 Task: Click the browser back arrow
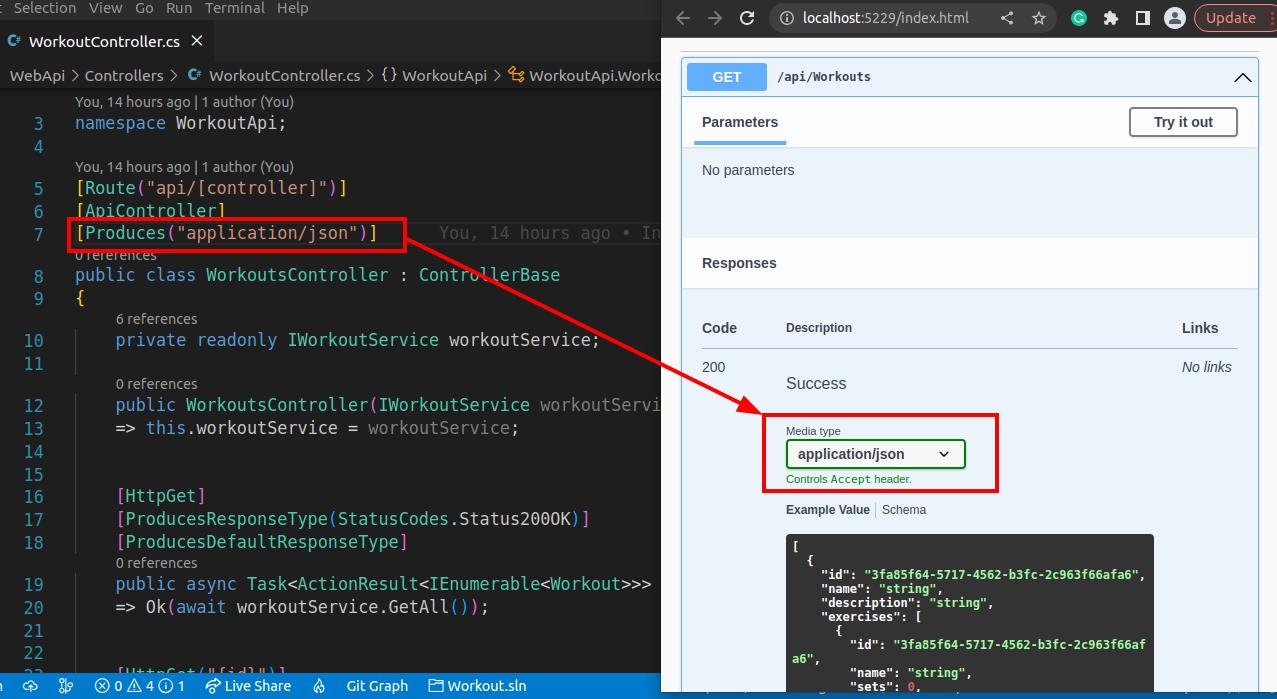coord(683,18)
